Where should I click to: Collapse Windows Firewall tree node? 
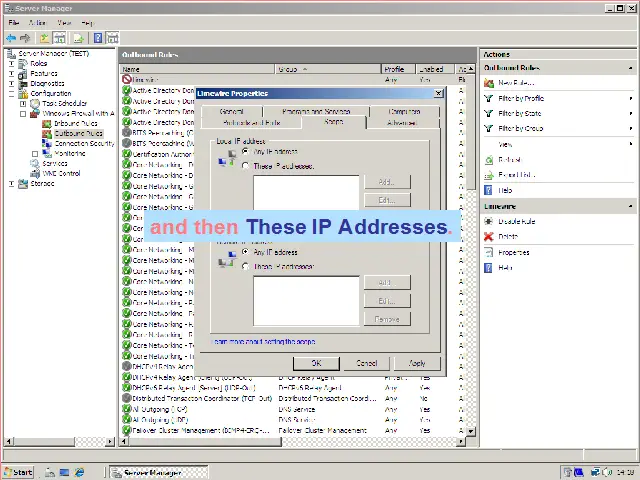click(23, 114)
